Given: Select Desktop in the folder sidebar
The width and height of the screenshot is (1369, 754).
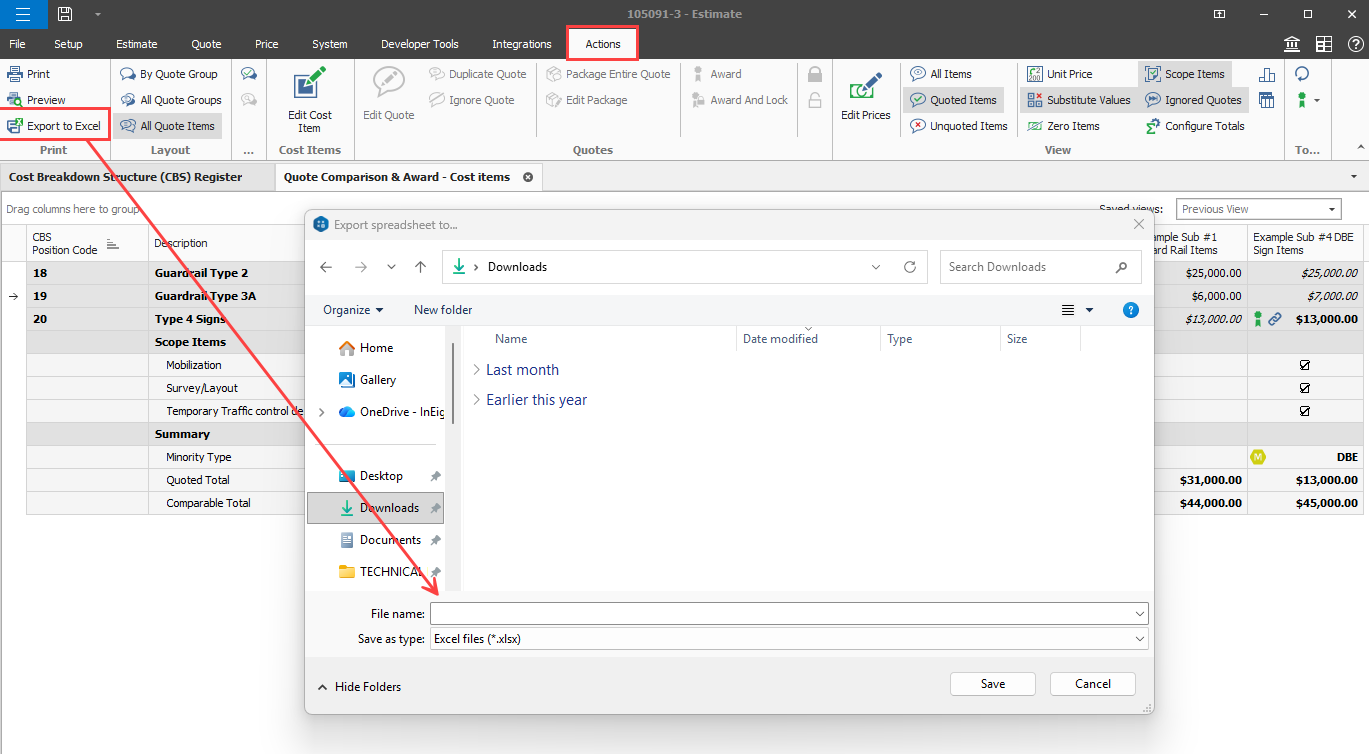Looking at the screenshot, I should tap(381, 476).
